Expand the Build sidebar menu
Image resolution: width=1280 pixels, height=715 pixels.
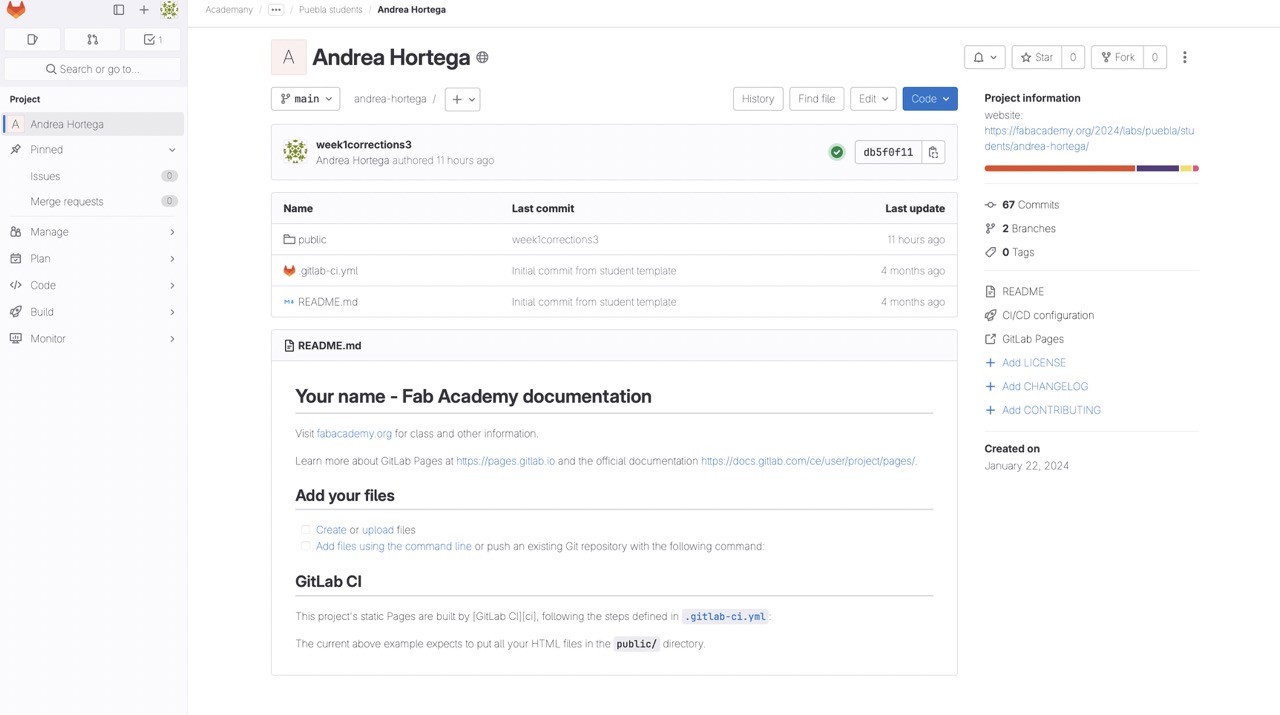coord(93,312)
